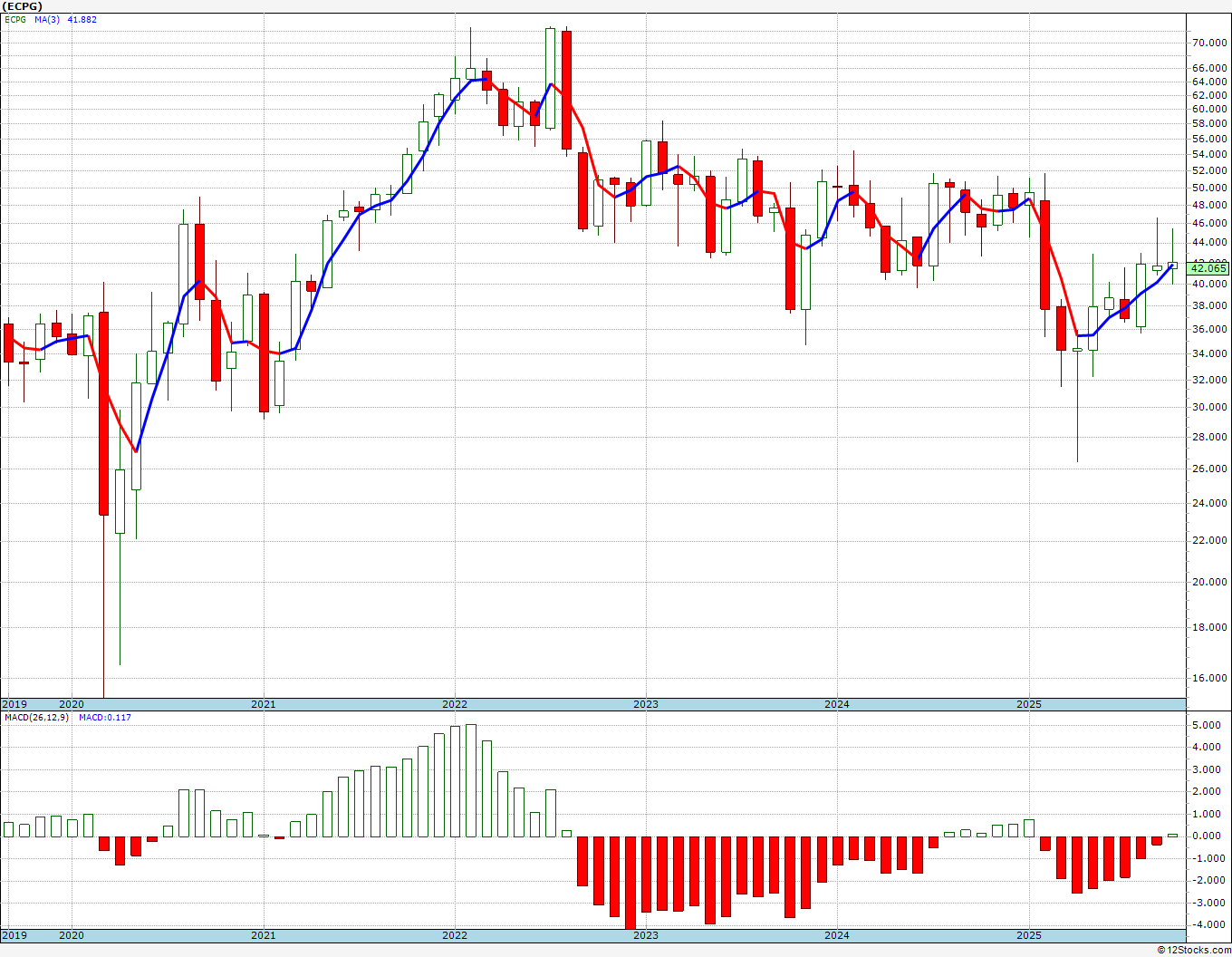Click 2020 on the MACD panel time axis

tap(72, 935)
